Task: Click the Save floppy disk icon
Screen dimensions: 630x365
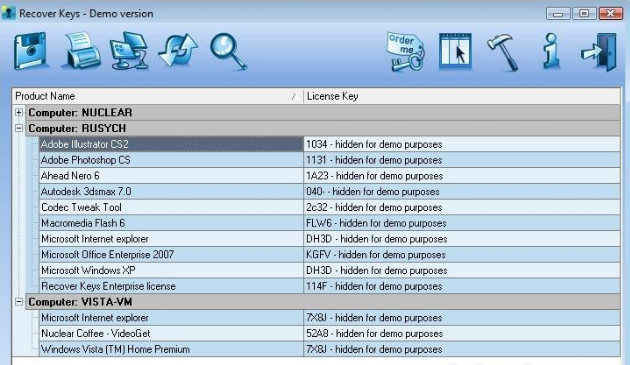Action: pos(30,51)
